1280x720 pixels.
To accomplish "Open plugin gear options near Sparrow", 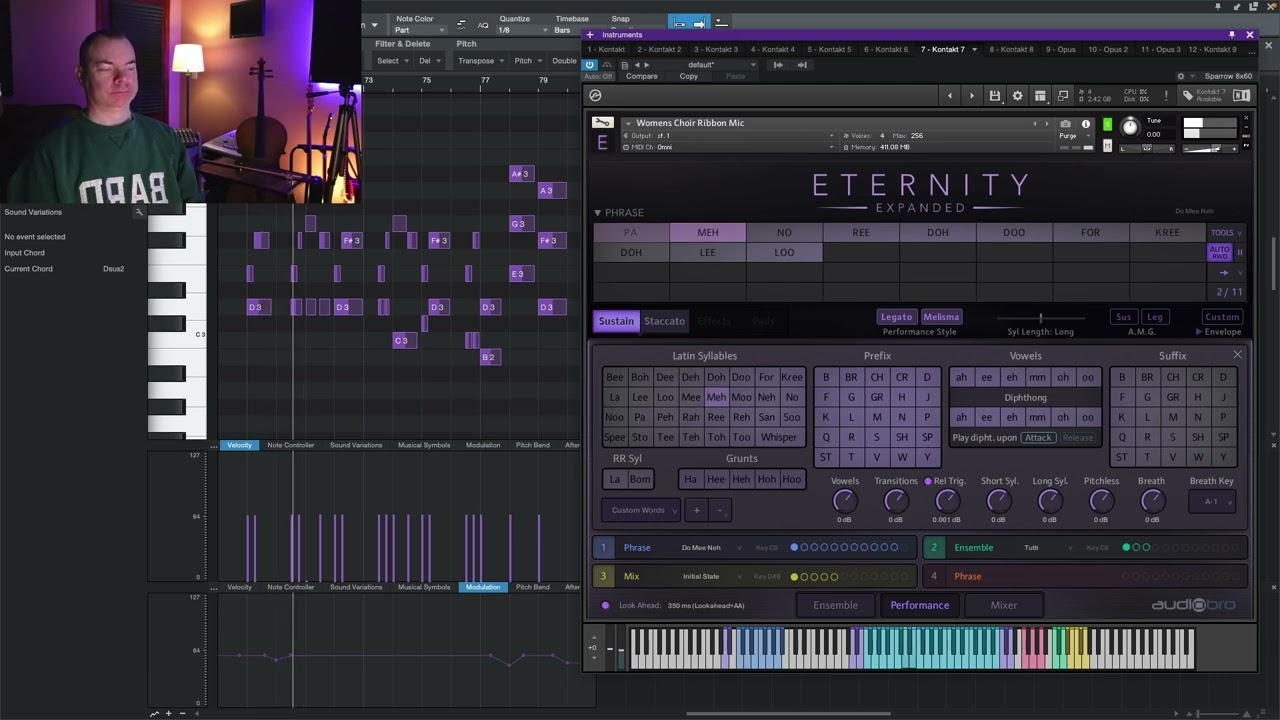I will pos(1181,76).
